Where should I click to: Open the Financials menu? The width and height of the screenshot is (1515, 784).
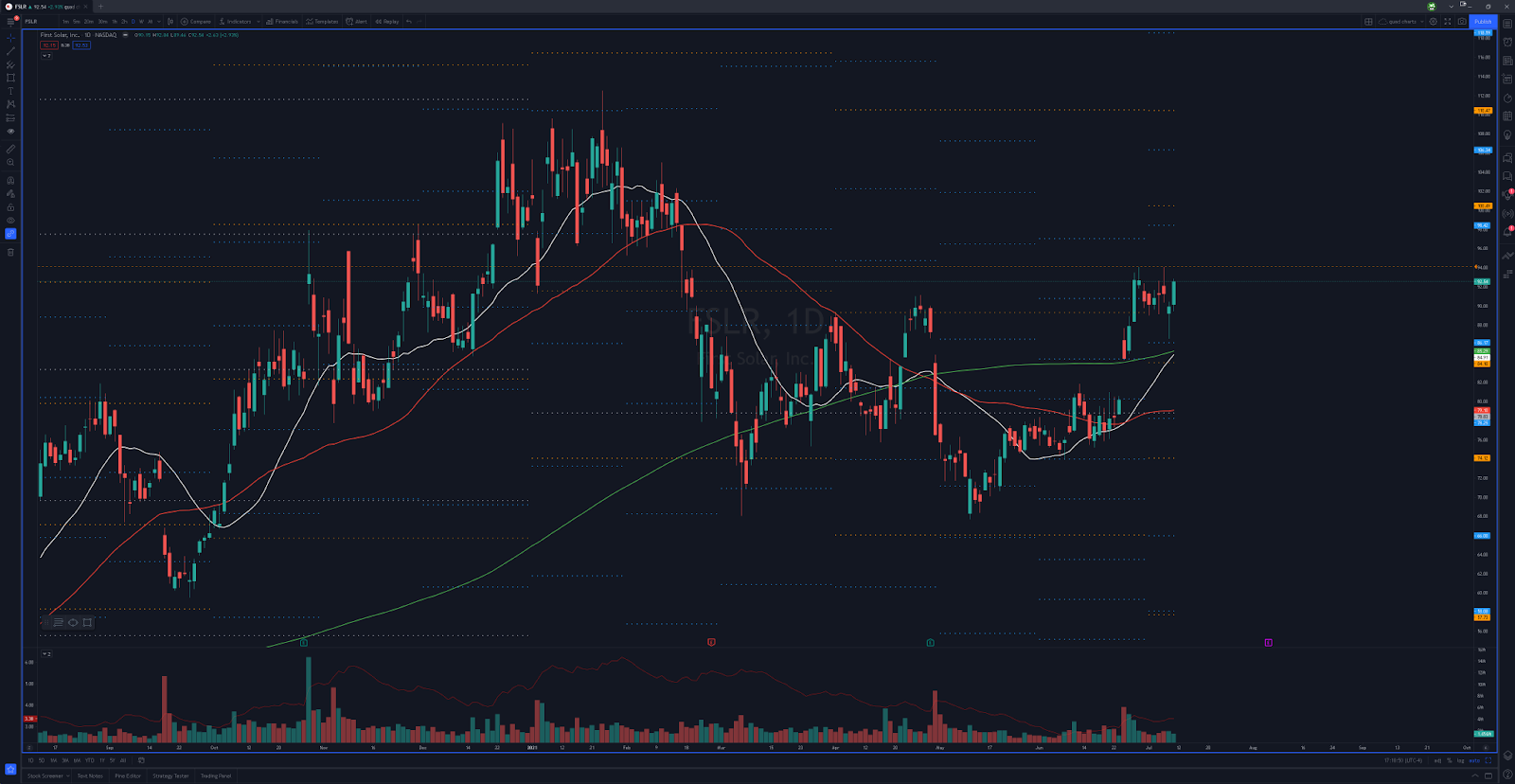coord(282,21)
